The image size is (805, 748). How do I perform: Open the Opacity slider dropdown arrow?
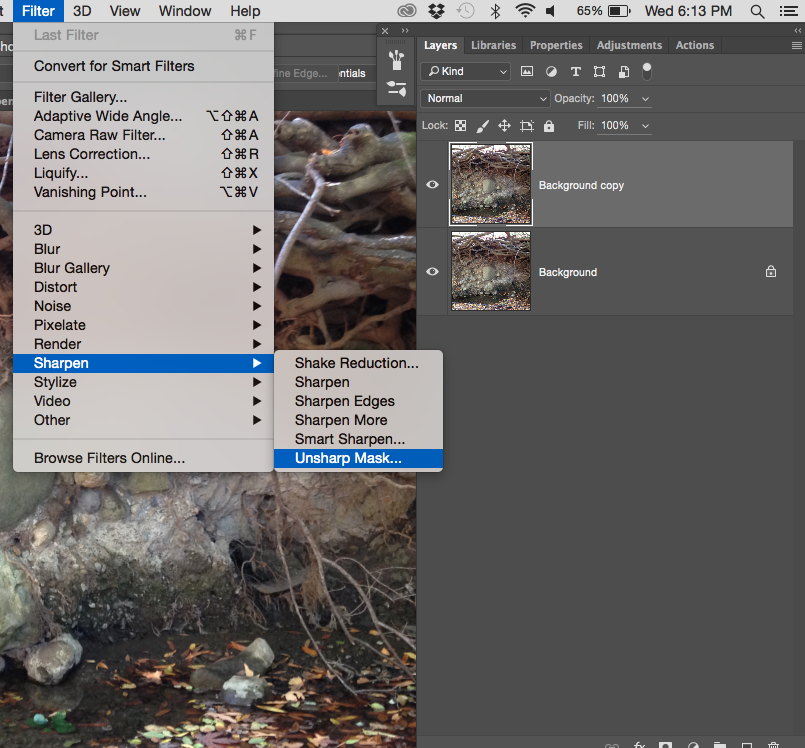[645, 99]
